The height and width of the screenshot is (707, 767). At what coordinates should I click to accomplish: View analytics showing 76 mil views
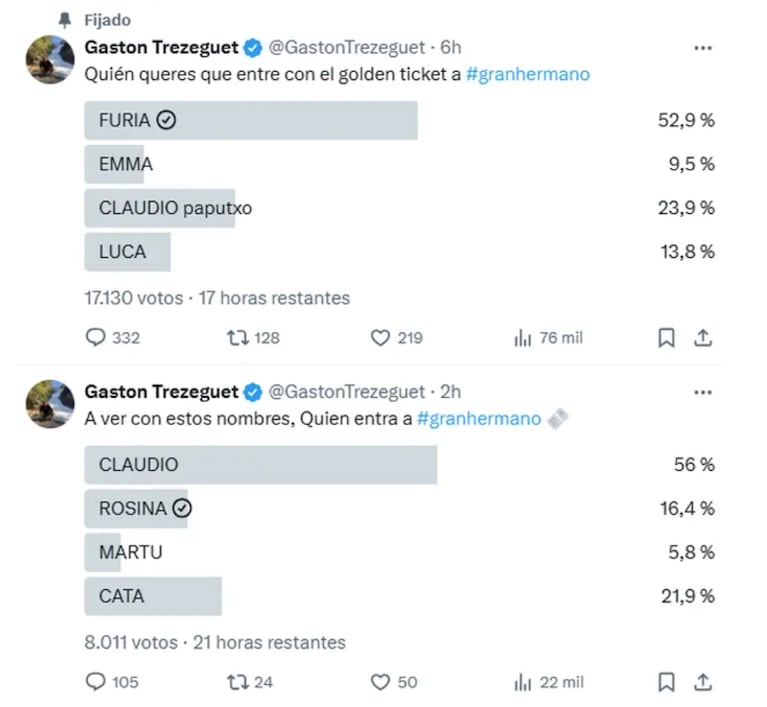pos(523,338)
